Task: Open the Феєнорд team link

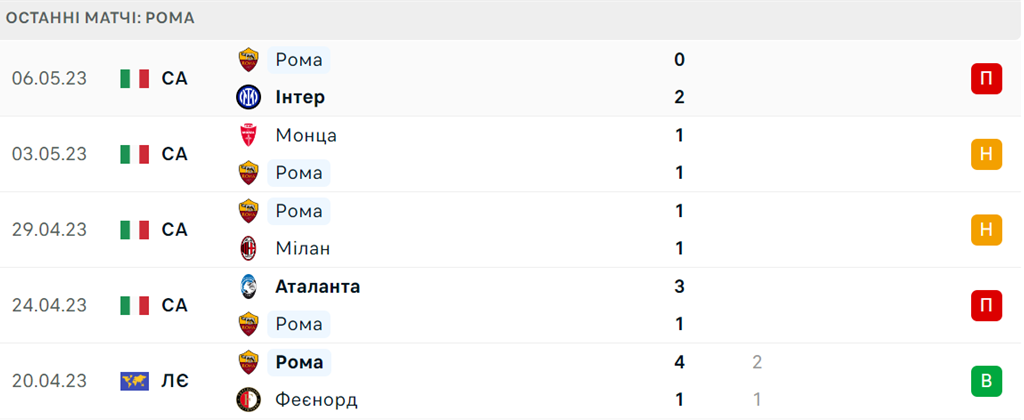Action: tap(315, 400)
